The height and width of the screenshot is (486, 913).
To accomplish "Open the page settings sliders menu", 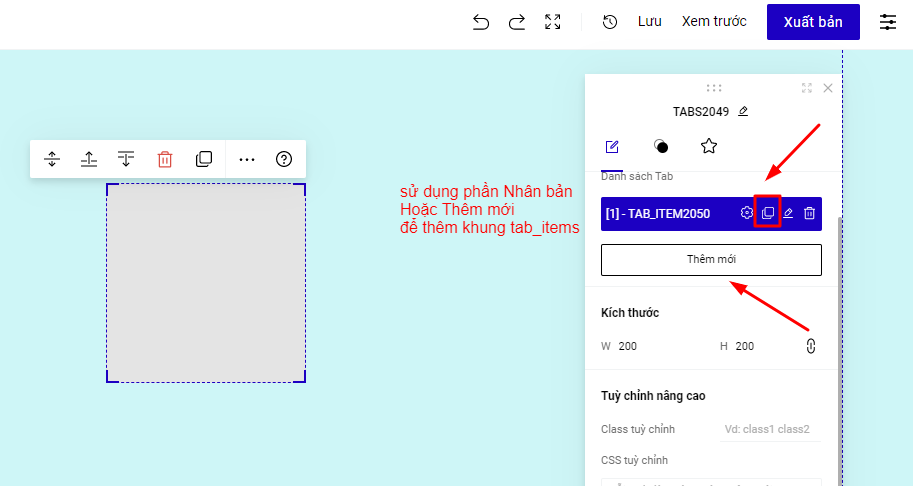I will 888,22.
